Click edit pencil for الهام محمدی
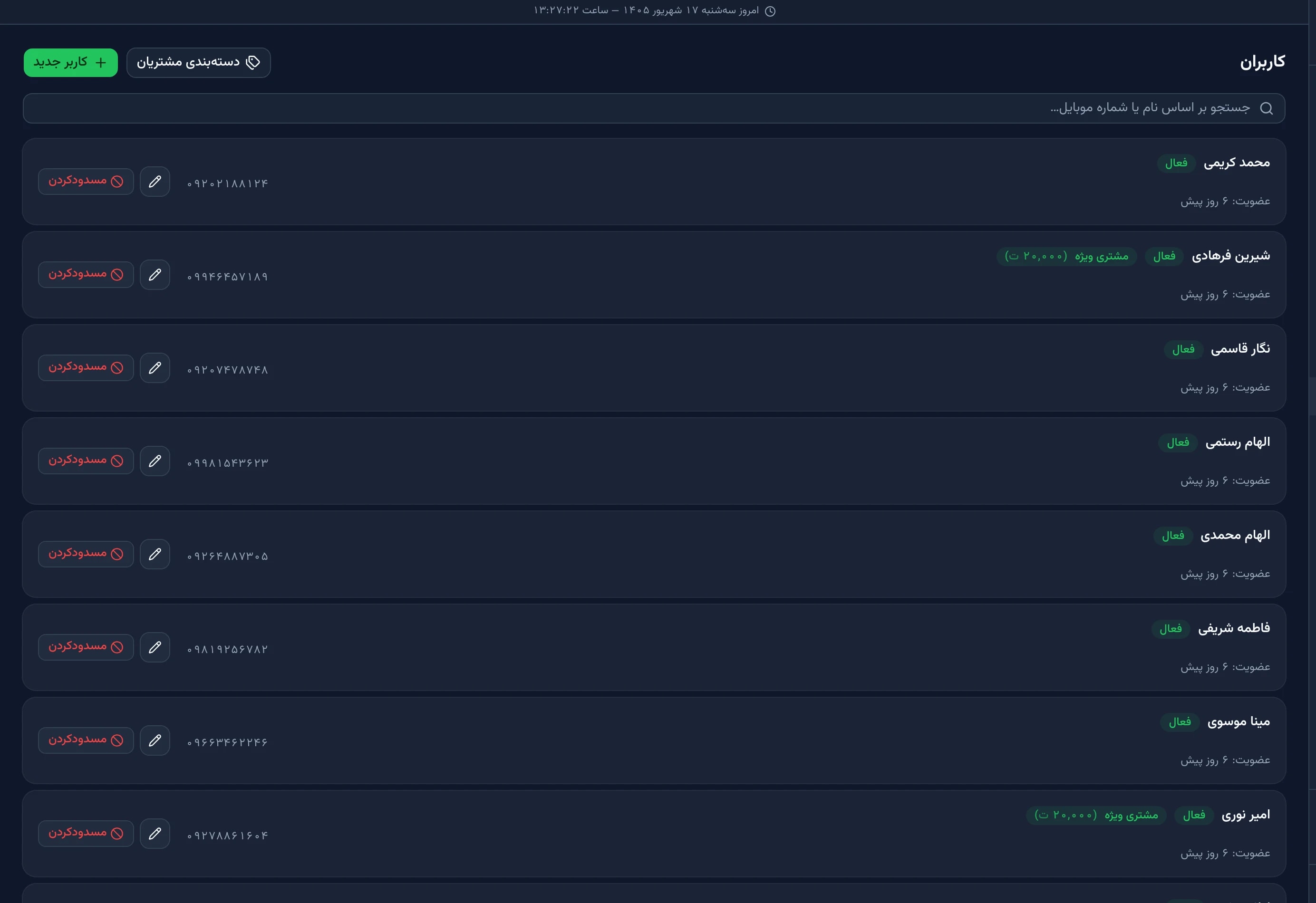This screenshot has height=903, width=1316. tap(155, 554)
